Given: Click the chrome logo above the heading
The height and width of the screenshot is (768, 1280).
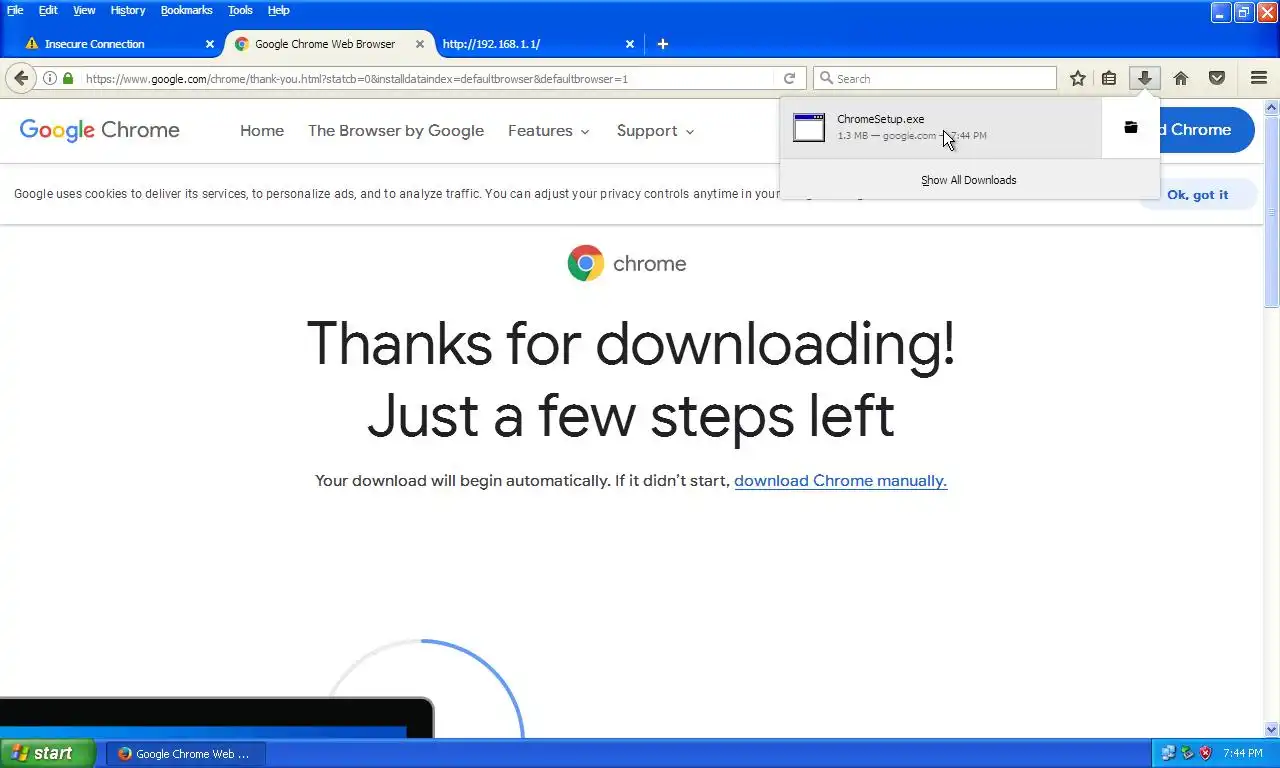Looking at the screenshot, I should coord(627,263).
